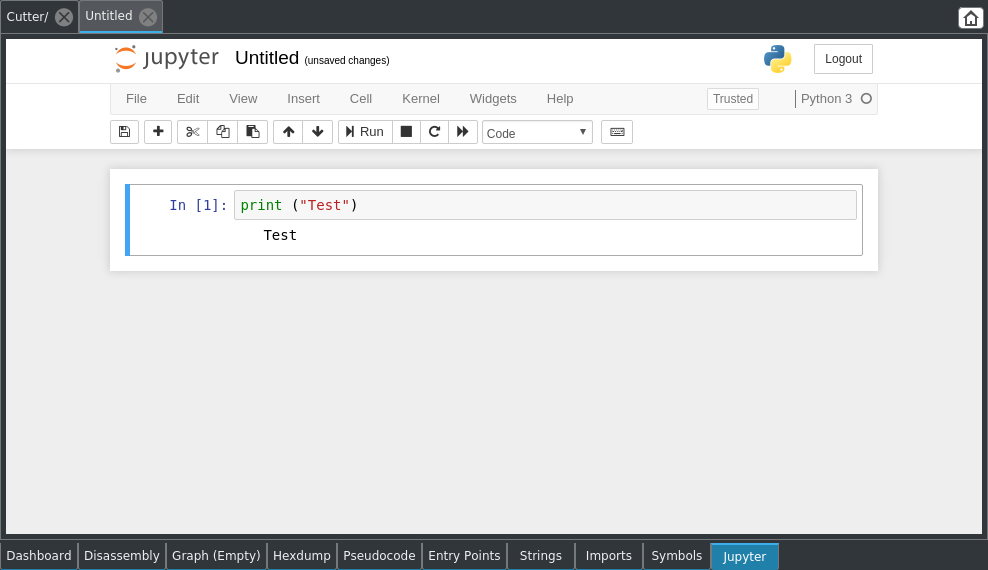988x570 pixels.
Task: Click the Logout button
Action: pos(843,59)
